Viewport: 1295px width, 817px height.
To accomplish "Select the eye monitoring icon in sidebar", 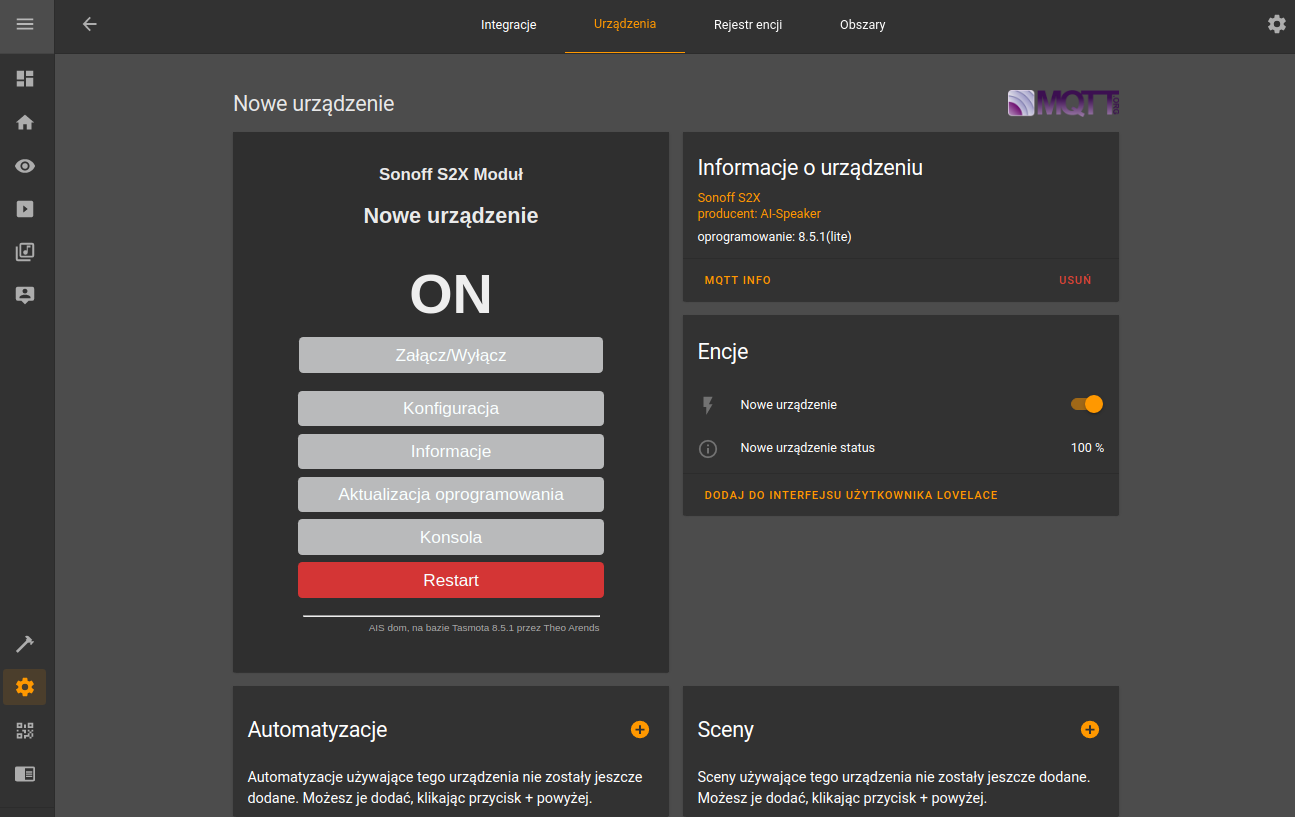I will pyautogui.click(x=26, y=165).
